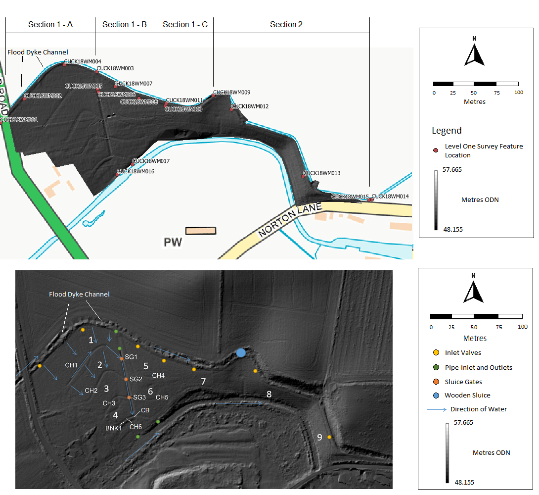The width and height of the screenshot is (539, 495).
Task: Click the area number 7 on the lower map
Action: click(204, 382)
